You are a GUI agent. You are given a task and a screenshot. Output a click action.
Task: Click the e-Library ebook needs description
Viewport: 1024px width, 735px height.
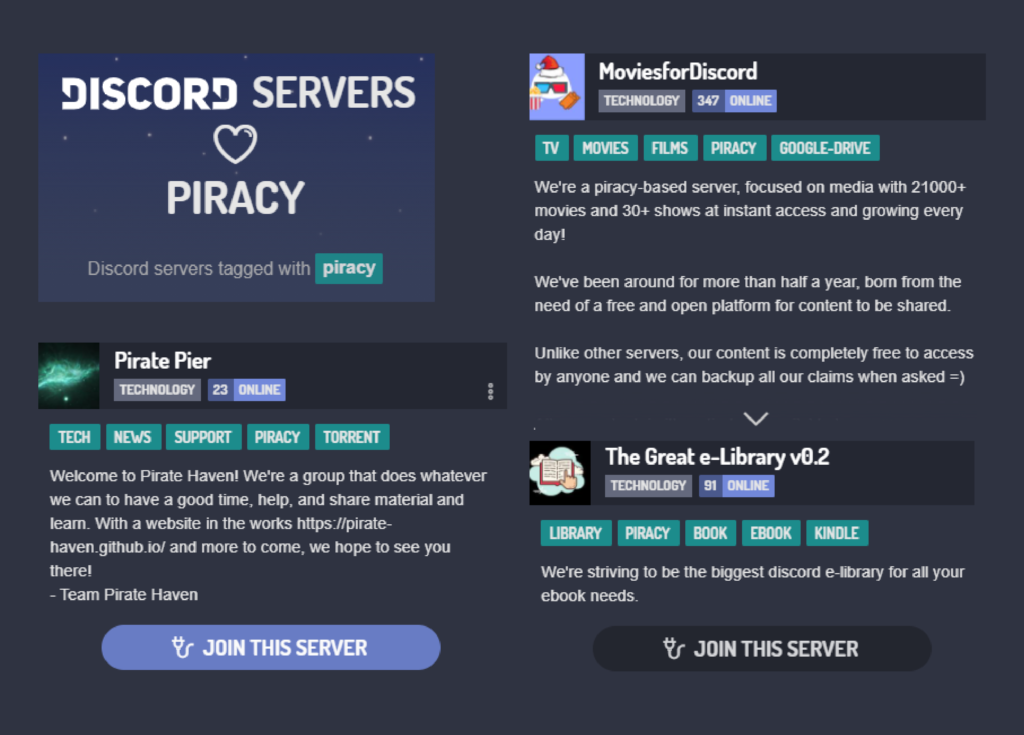(752, 584)
